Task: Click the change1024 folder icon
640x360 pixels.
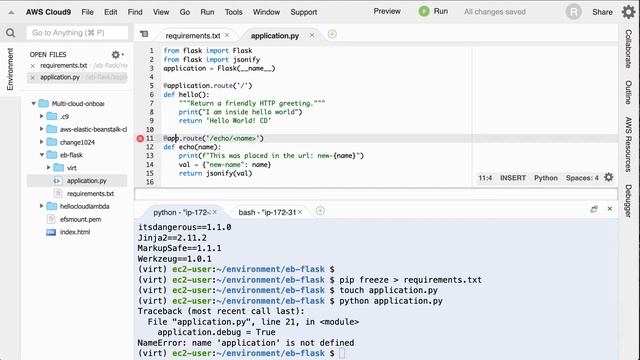Action: [x=52, y=142]
